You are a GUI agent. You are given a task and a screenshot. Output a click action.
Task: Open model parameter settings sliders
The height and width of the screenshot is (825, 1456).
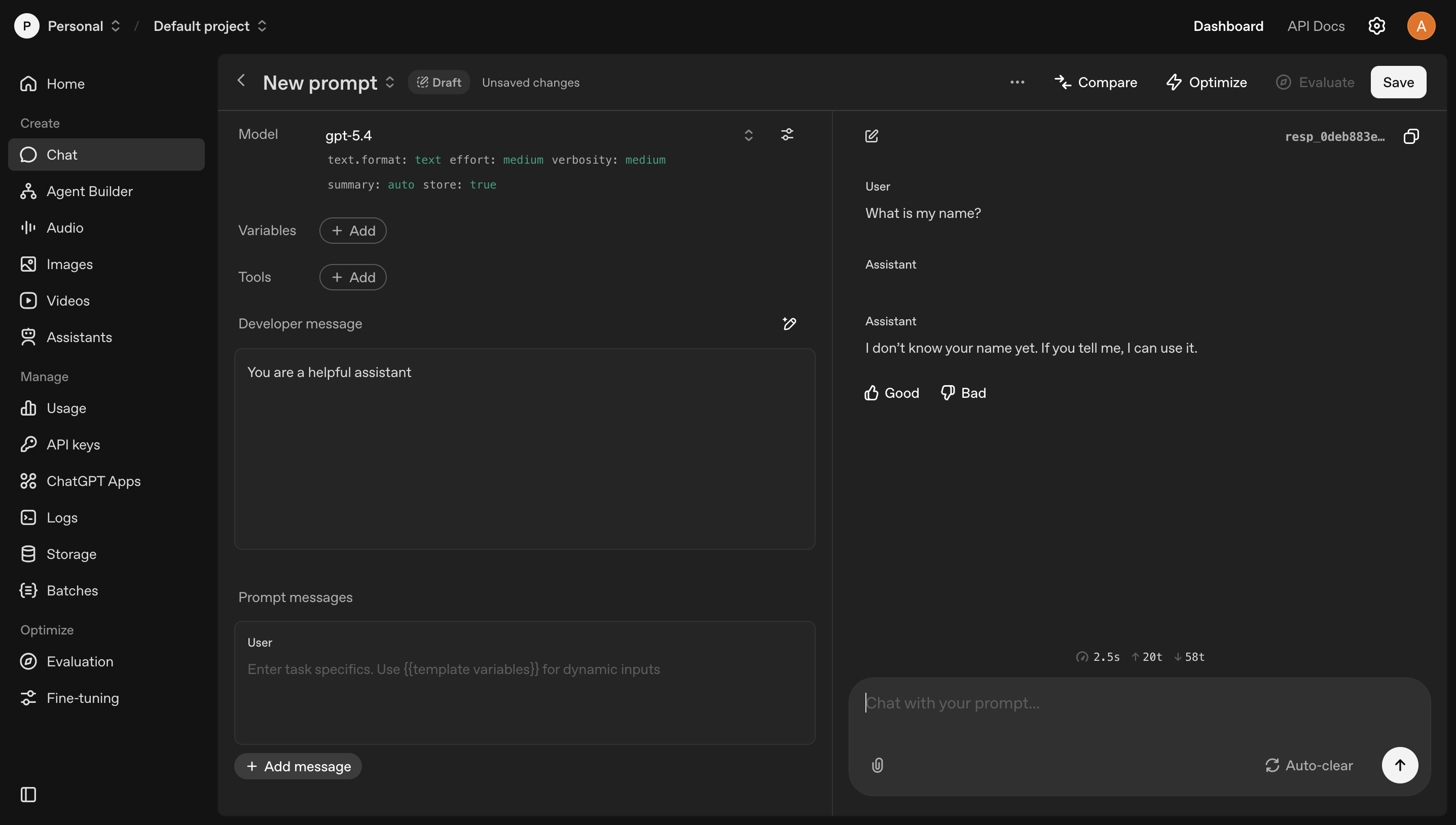(x=787, y=135)
